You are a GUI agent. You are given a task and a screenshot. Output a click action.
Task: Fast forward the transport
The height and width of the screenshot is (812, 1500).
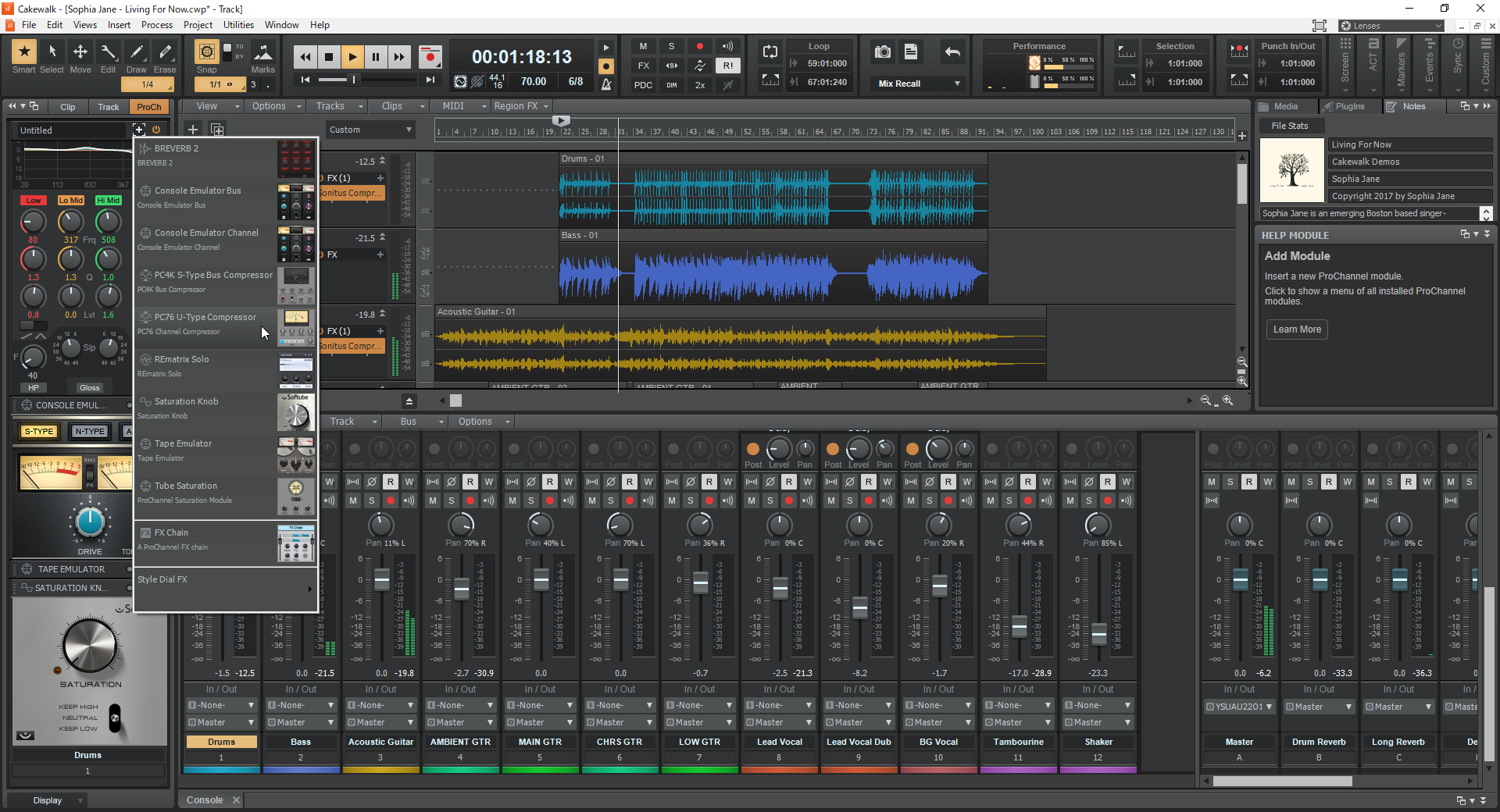pos(399,56)
